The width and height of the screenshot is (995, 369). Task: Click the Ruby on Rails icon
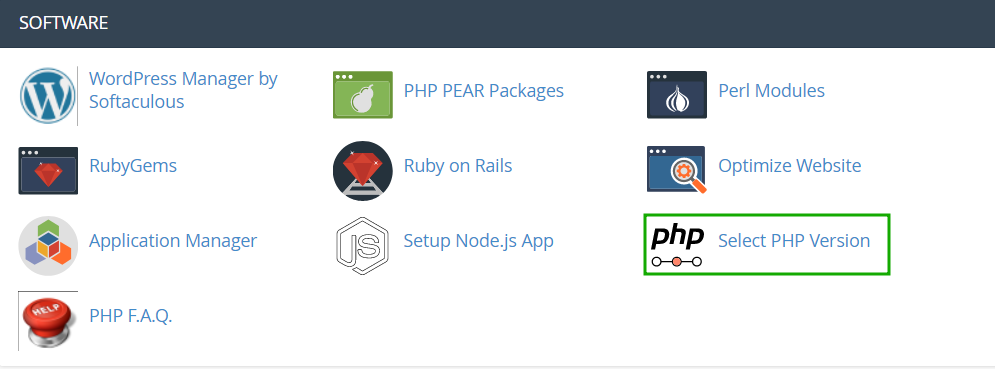[x=362, y=171]
